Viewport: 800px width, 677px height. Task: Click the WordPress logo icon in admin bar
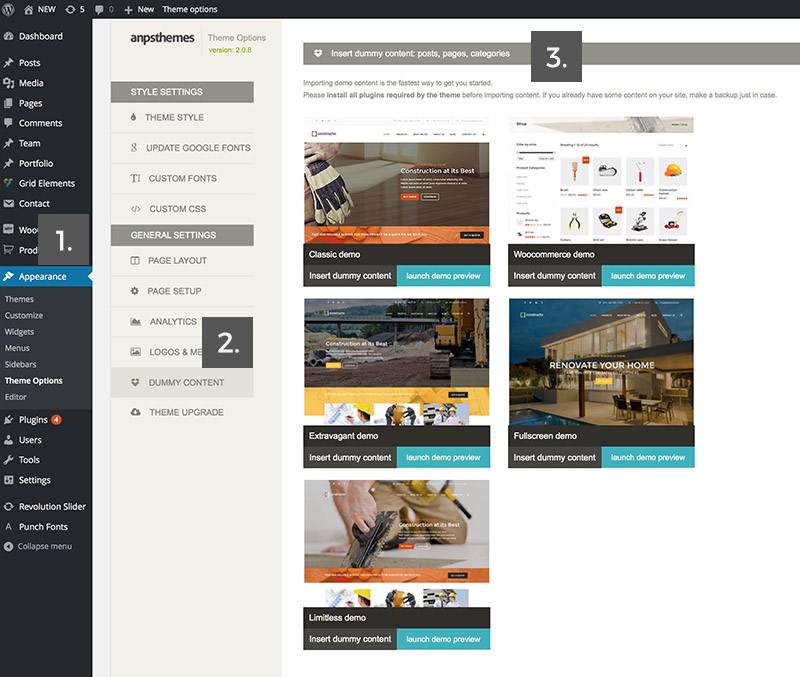7,9
